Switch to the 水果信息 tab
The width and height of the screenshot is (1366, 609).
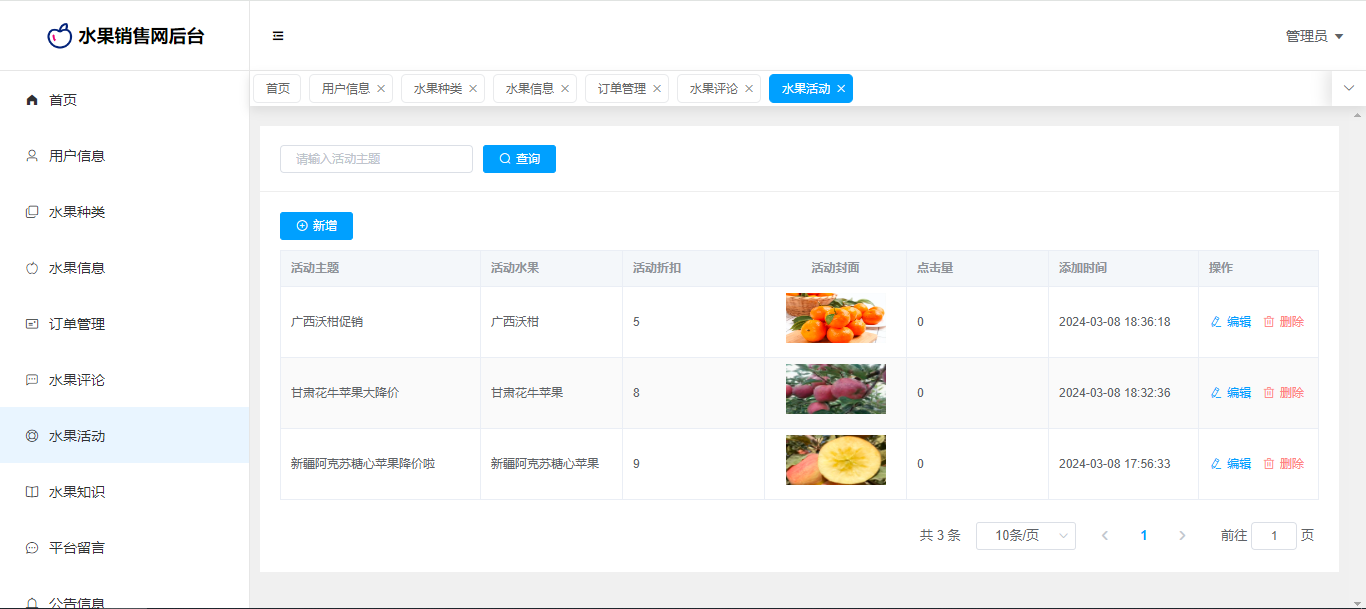click(x=529, y=89)
